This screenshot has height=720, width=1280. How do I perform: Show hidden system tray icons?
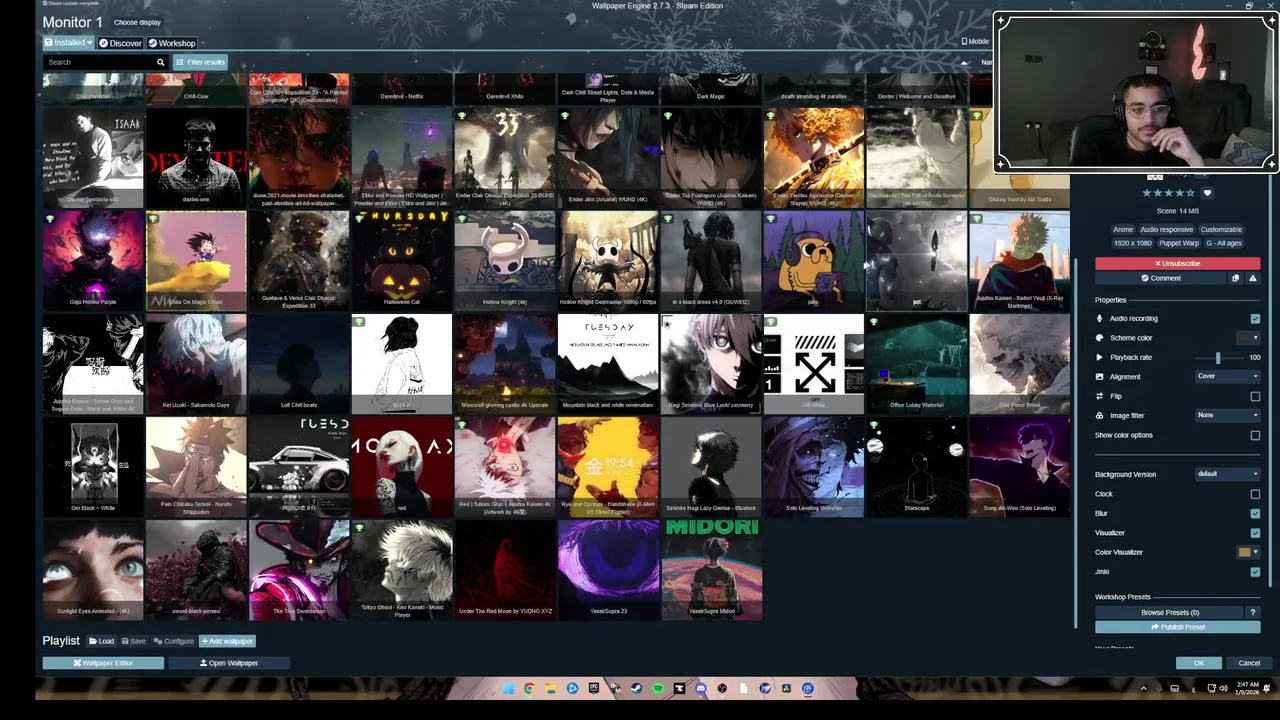[1143, 688]
